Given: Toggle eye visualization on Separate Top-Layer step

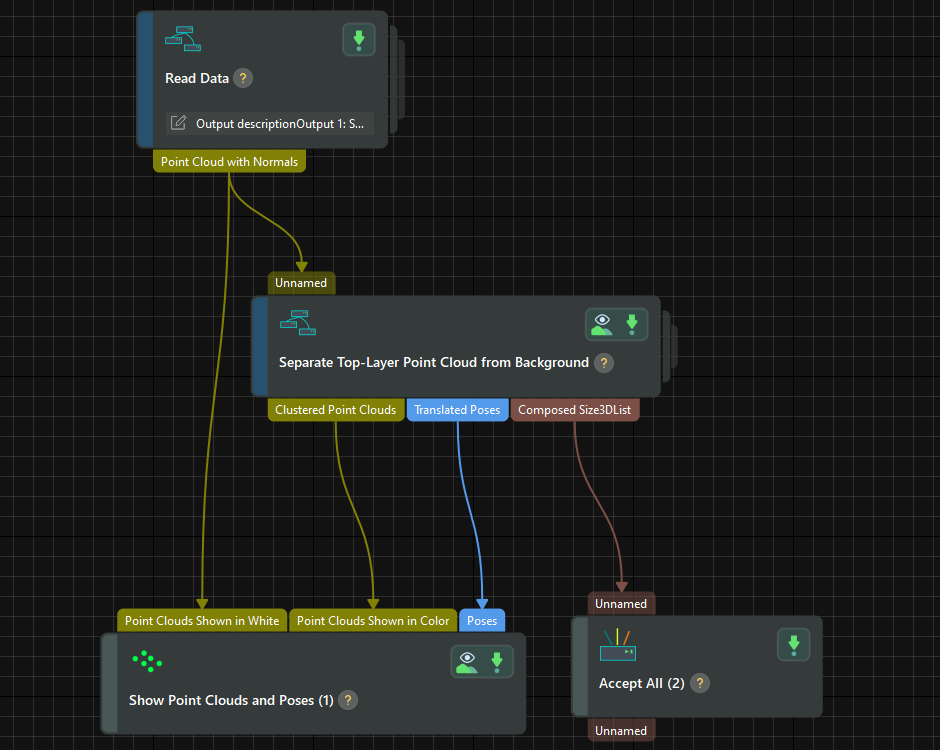Looking at the screenshot, I should [x=602, y=324].
